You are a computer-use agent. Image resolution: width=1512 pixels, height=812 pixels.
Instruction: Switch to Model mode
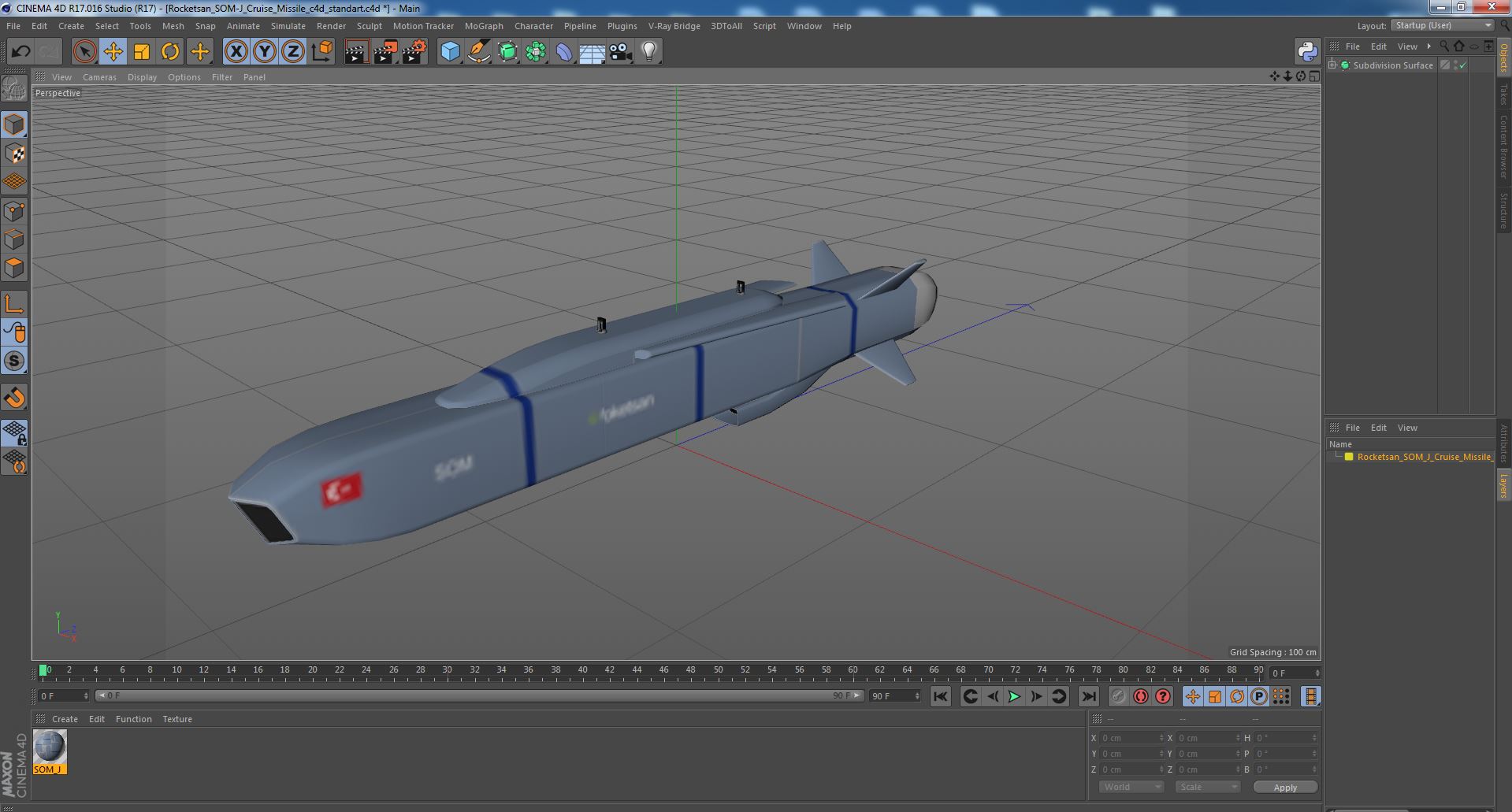pyautogui.click(x=14, y=124)
